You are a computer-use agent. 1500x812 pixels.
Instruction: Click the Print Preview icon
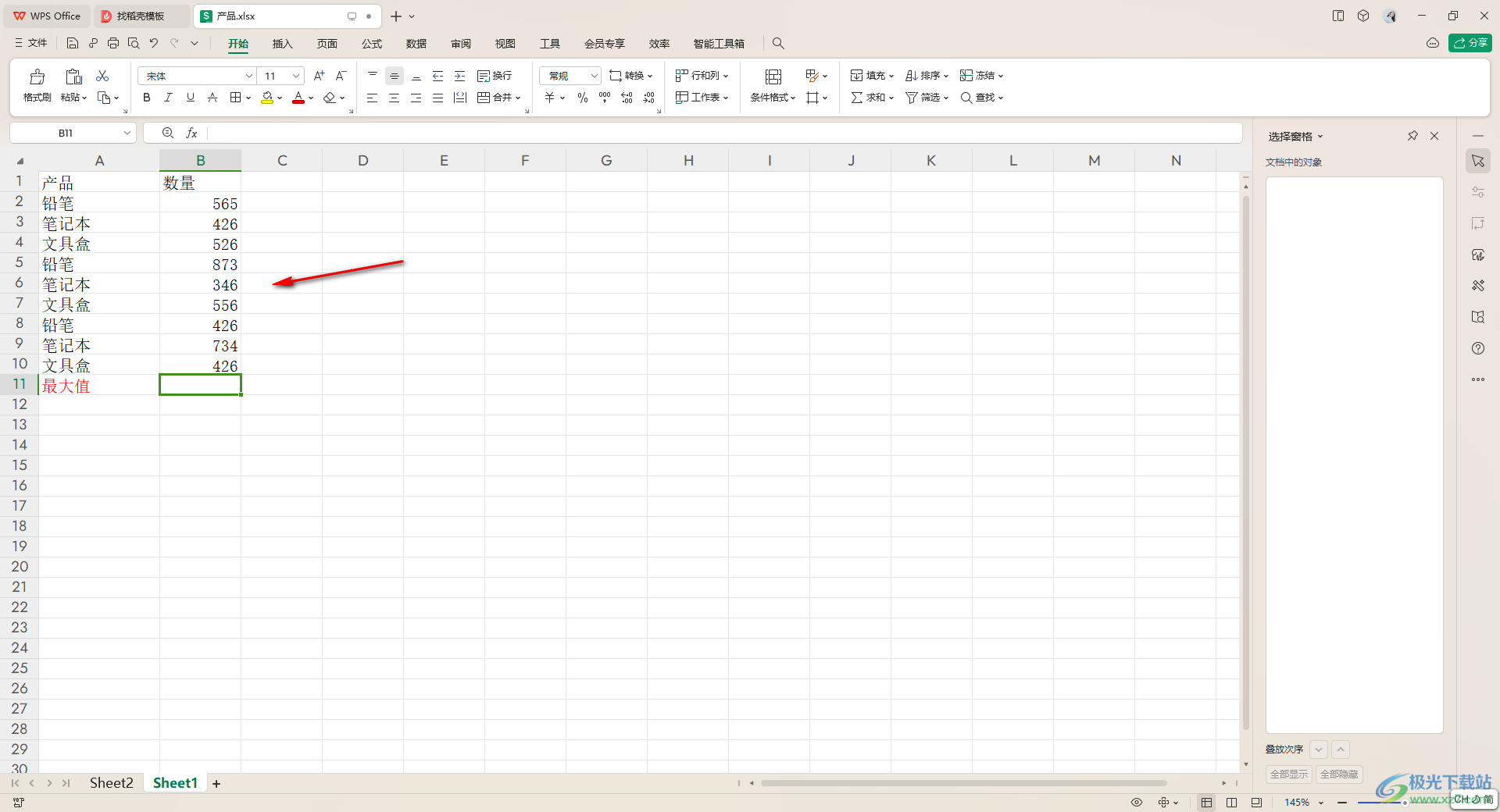tap(134, 43)
